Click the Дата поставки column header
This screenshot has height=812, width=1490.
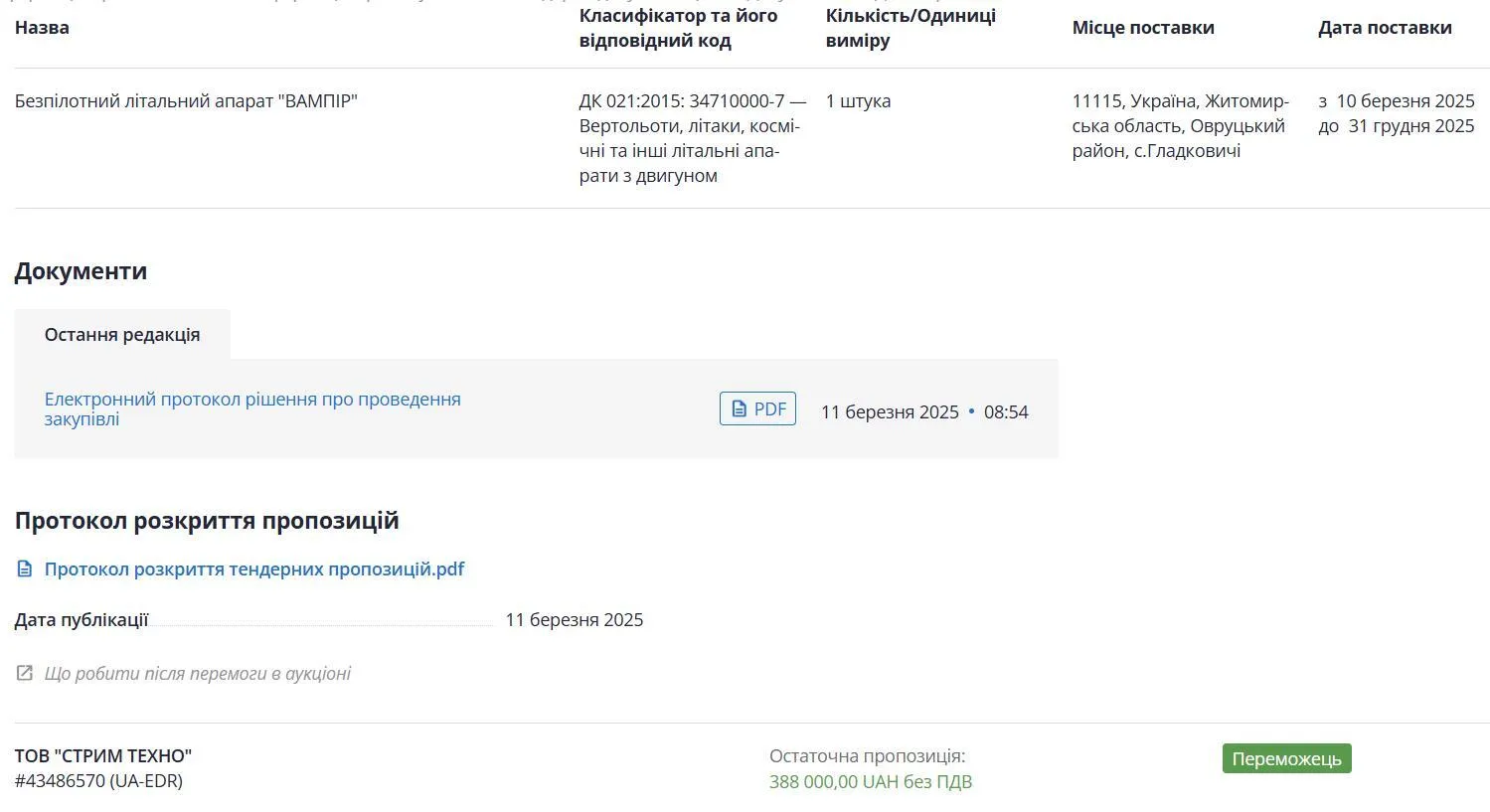[1385, 28]
